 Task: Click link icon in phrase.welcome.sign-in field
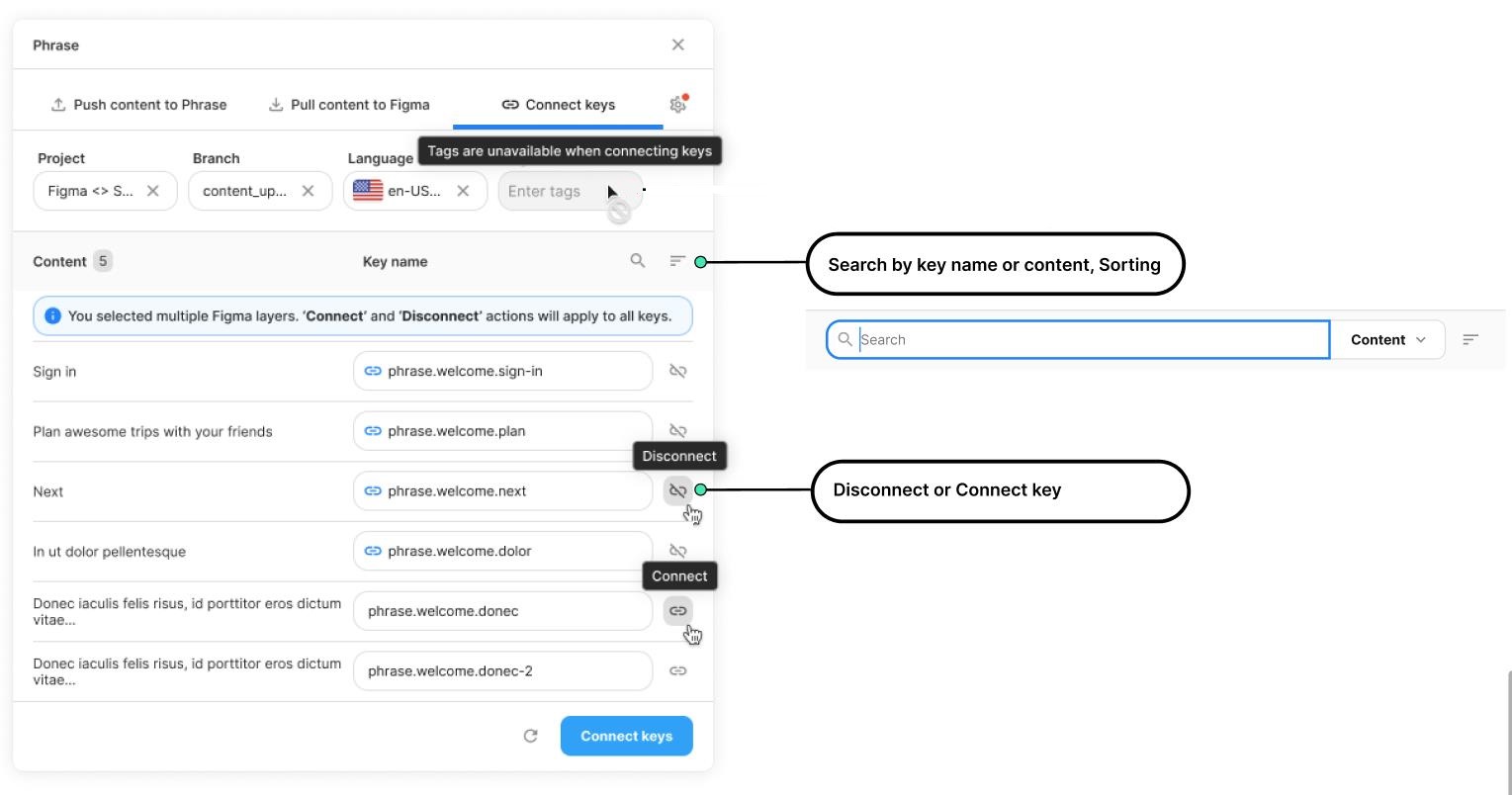tap(373, 371)
